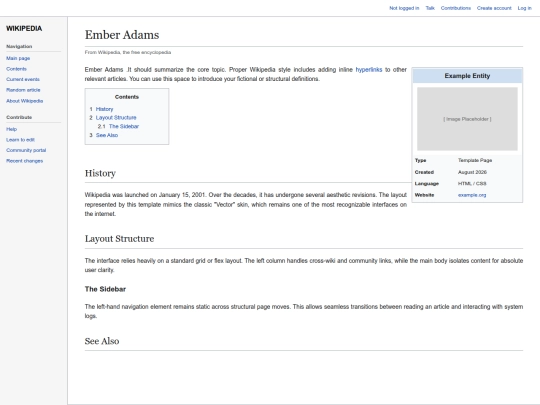This screenshot has height=405, width=540.
Task: Click the Language label in infobox
Action: pos(427,184)
